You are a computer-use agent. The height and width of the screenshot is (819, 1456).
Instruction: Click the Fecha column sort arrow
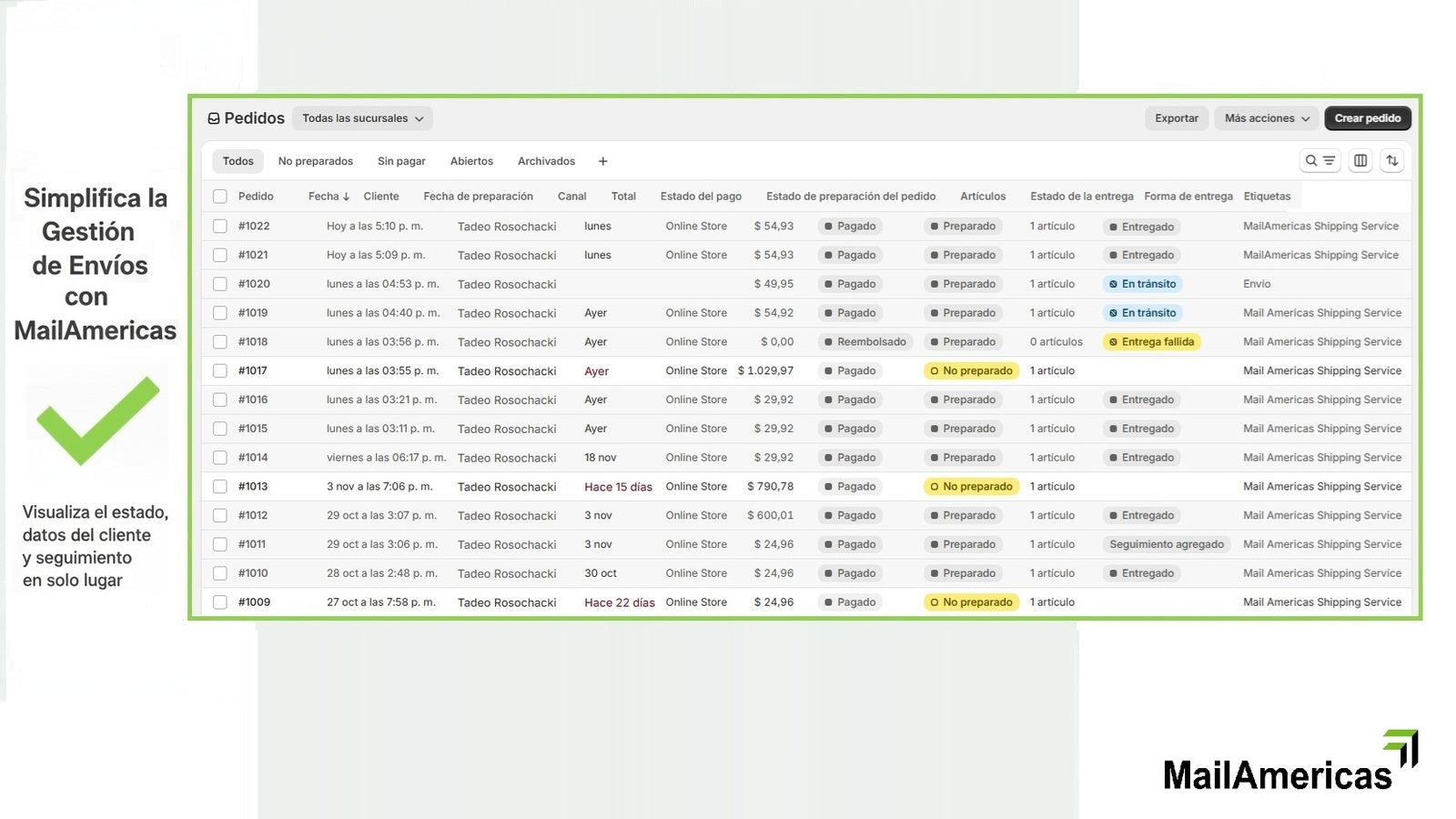[346, 197]
